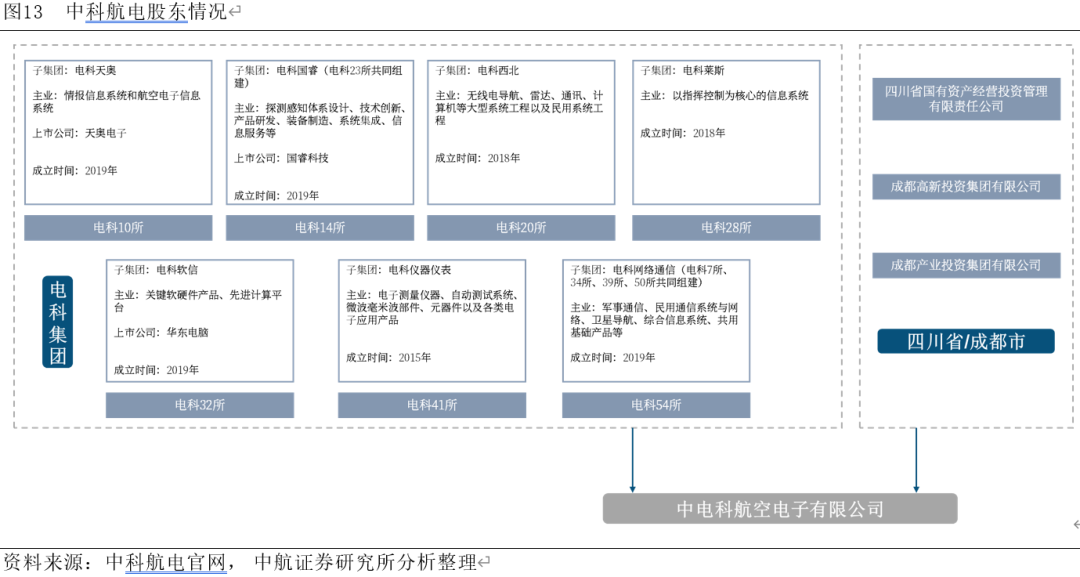Click text 上市公司：华东电脑
Image resolution: width=1080 pixels, height=577 pixels.
pyautogui.click(x=161, y=332)
